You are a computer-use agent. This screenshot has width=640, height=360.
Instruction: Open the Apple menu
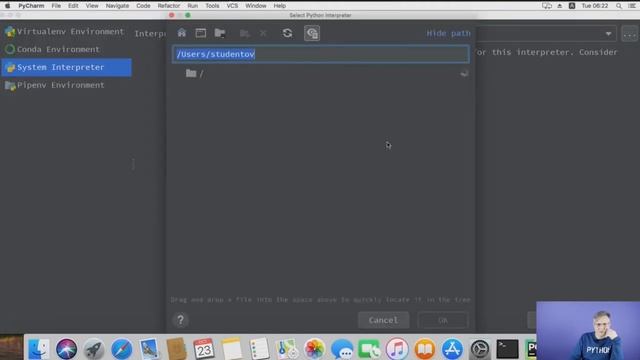[x=7, y=6]
